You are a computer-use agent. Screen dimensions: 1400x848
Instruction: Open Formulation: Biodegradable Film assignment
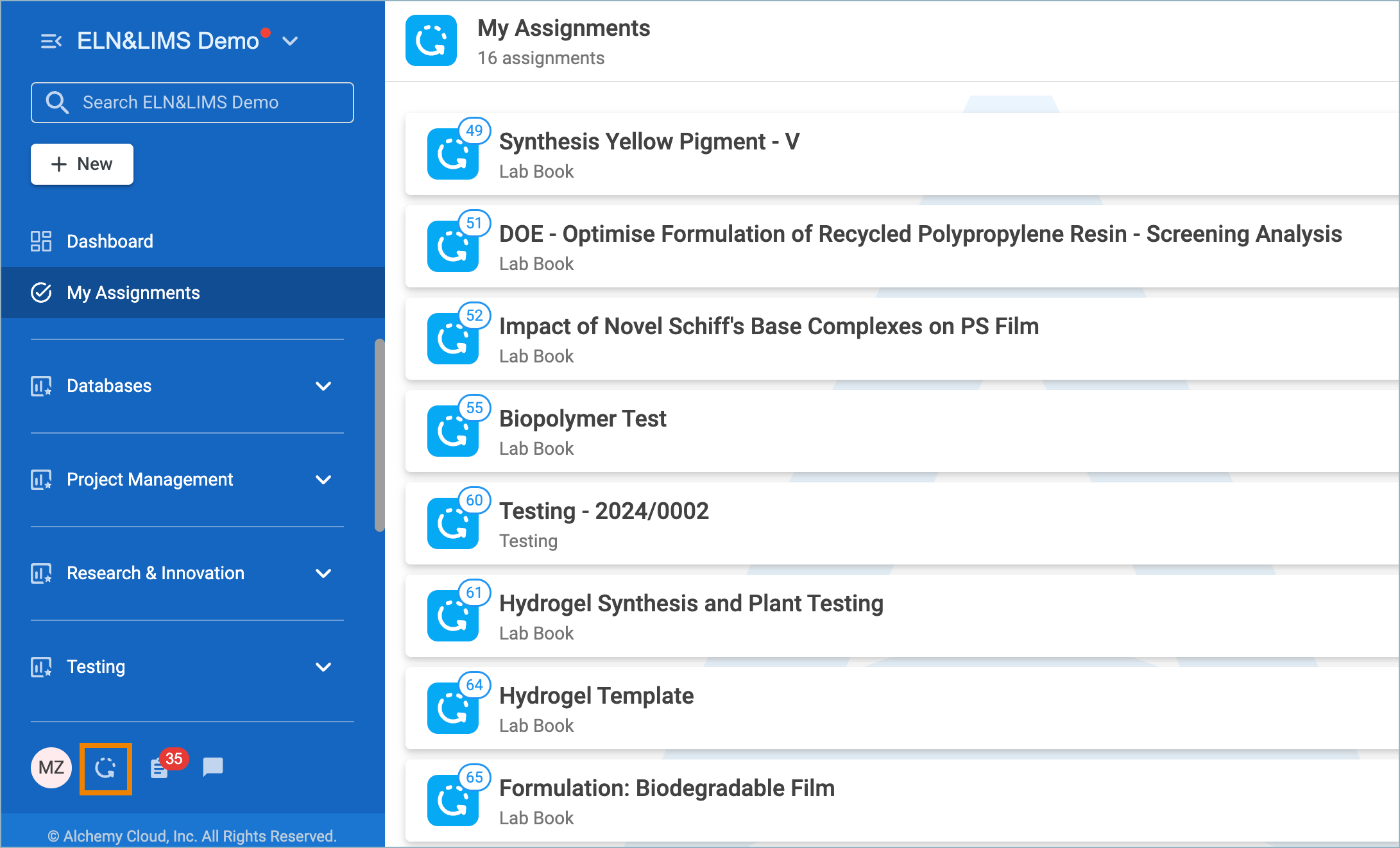903,801
